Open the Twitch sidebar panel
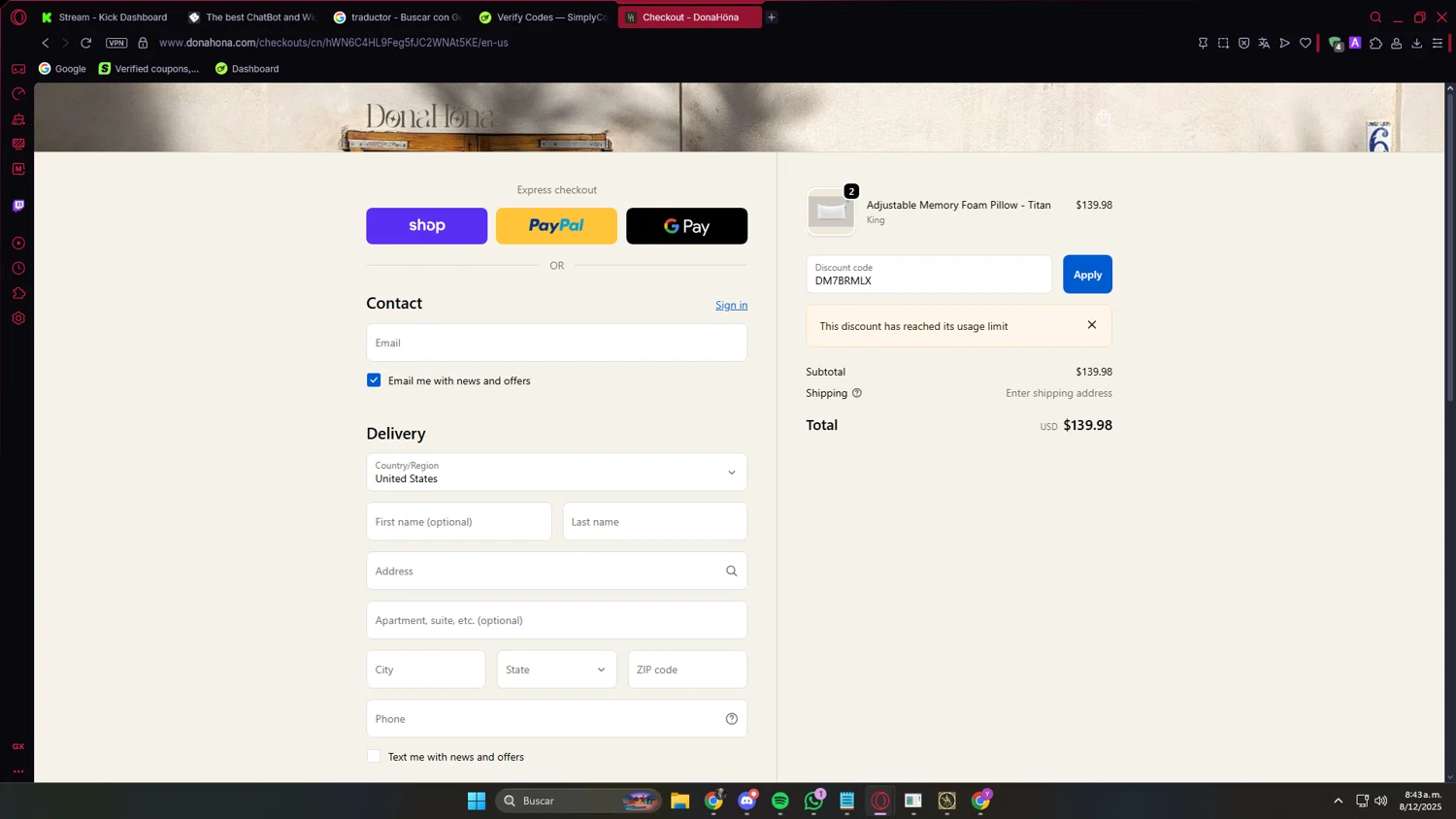The image size is (1456, 819). tap(18, 206)
